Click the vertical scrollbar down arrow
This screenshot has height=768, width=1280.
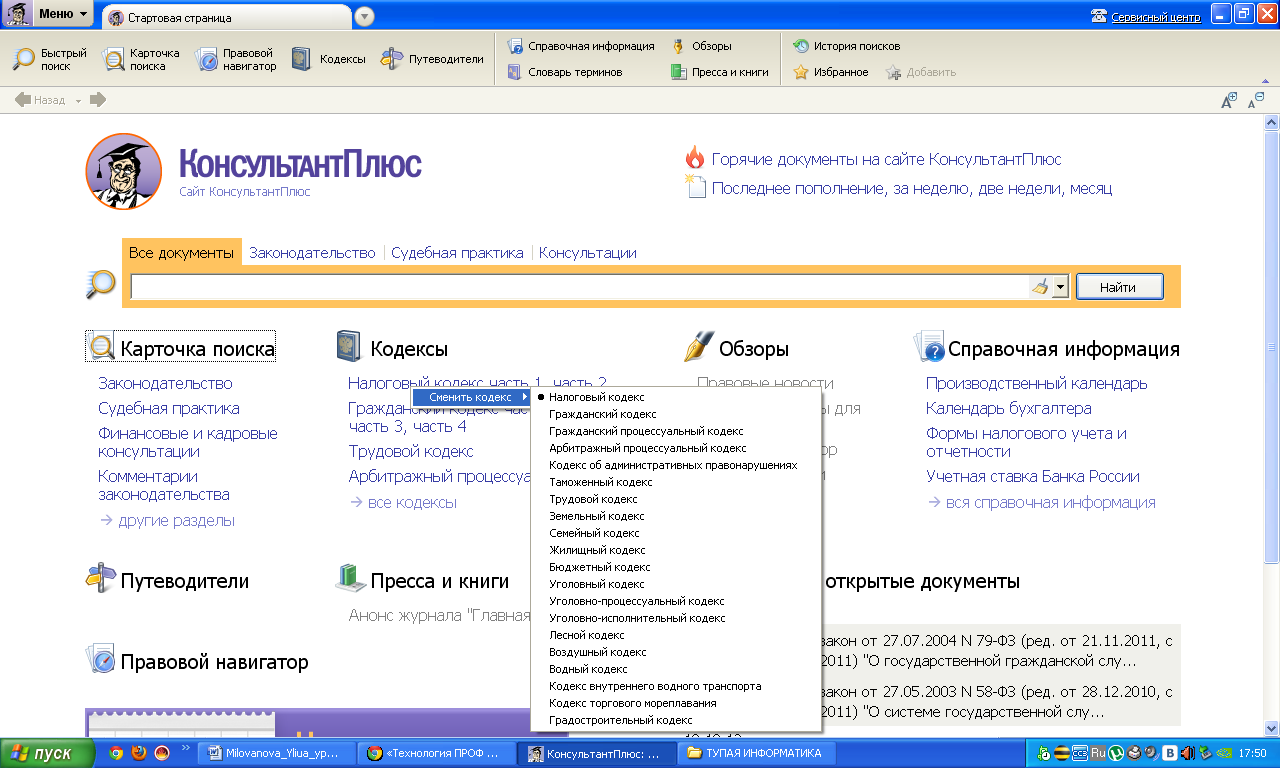(x=1271, y=729)
